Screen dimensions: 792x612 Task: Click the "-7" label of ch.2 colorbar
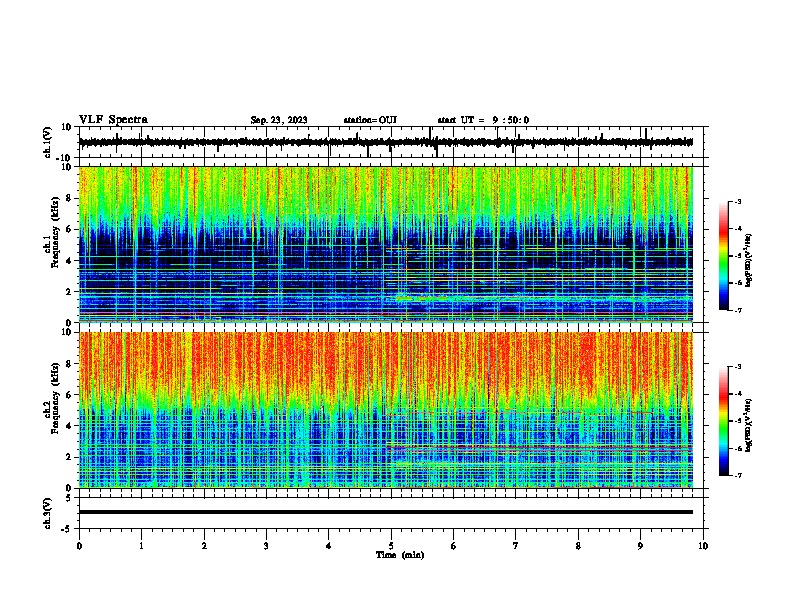point(737,476)
